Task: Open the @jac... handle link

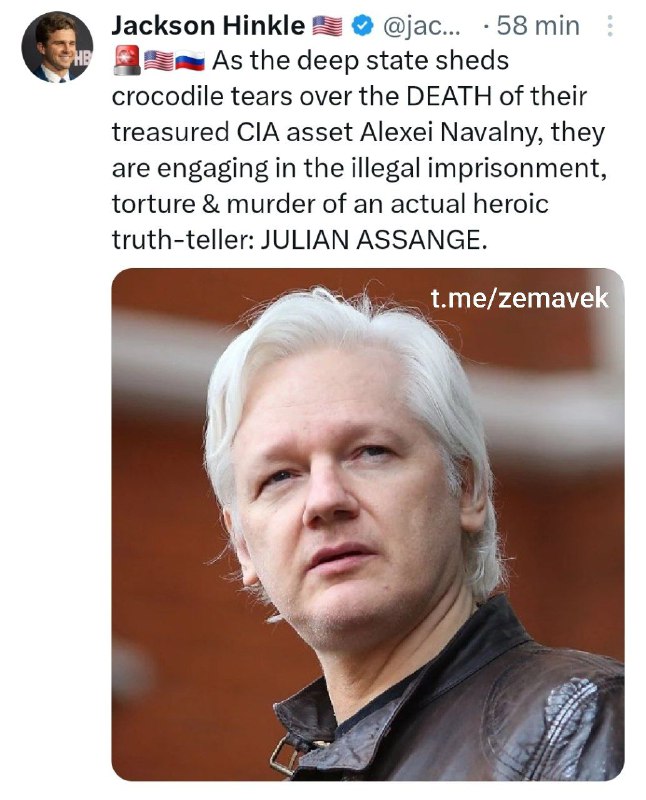Action: pos(420,26)
